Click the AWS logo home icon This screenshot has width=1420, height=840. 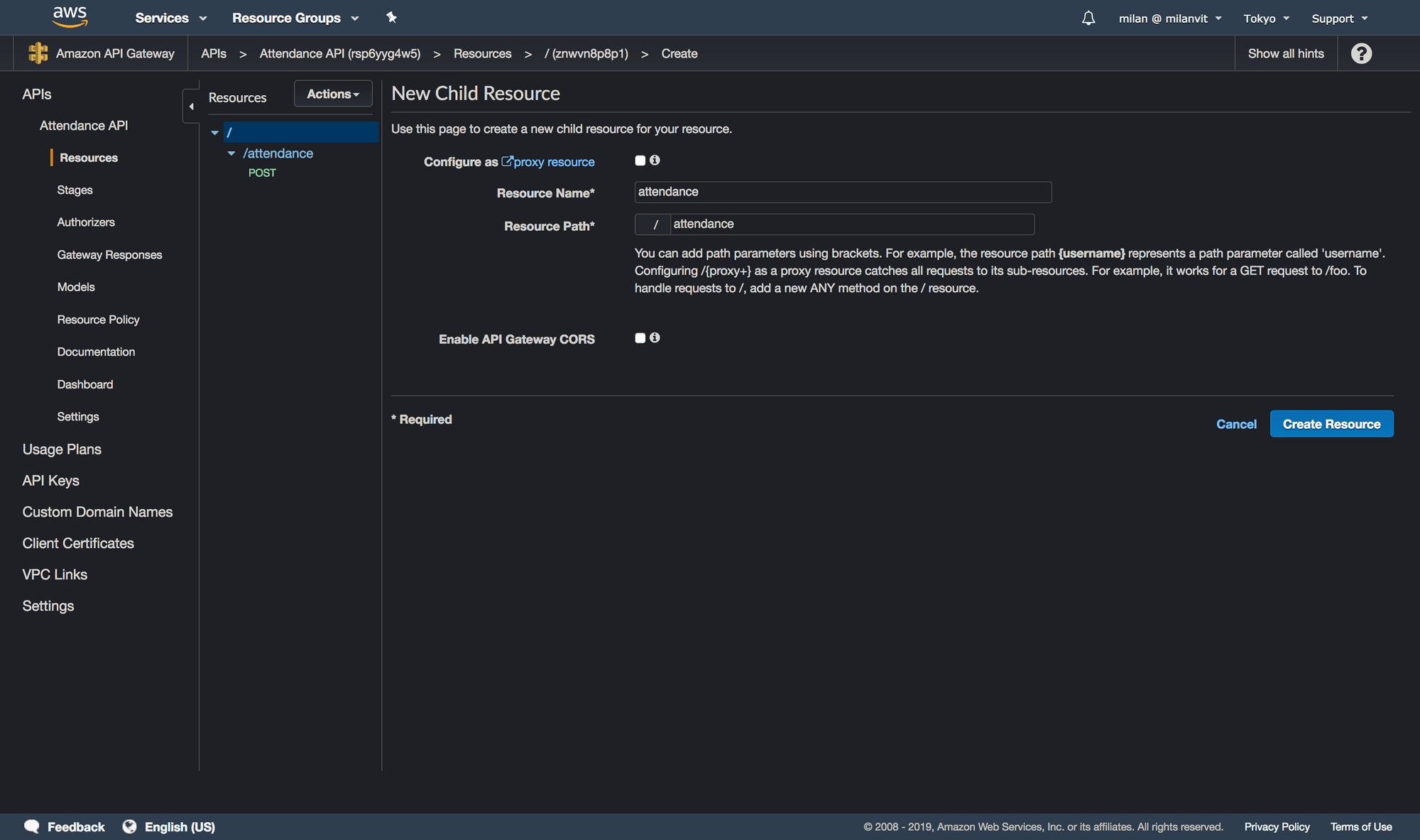tap(70, 17)
